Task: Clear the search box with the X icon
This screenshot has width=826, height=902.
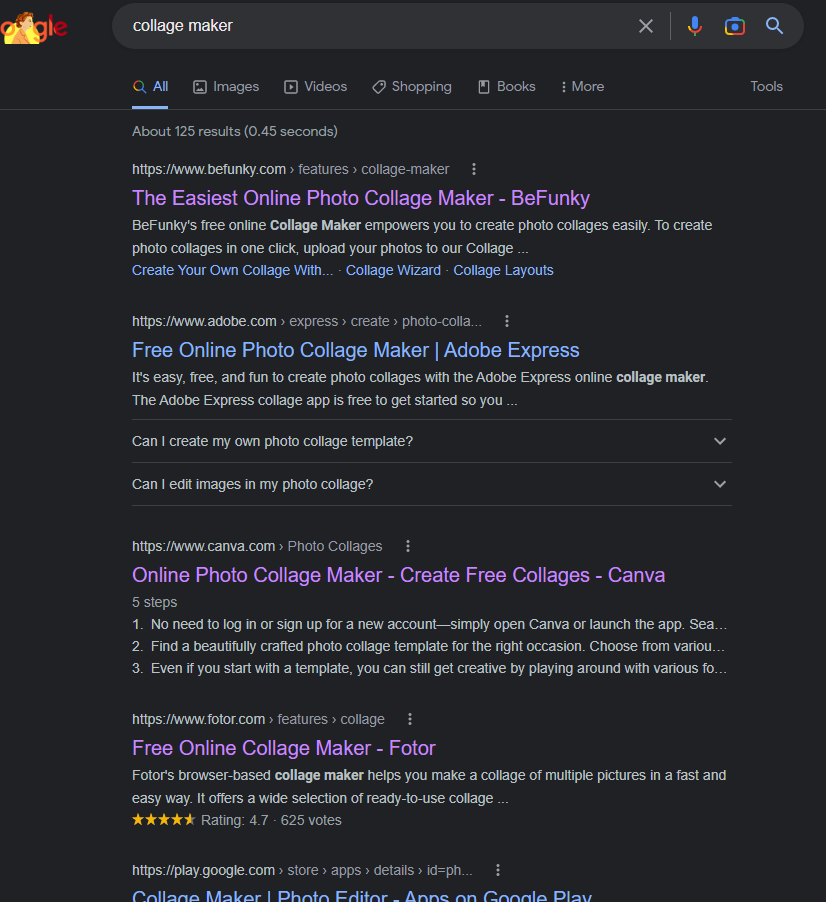Action: point(645,26)
